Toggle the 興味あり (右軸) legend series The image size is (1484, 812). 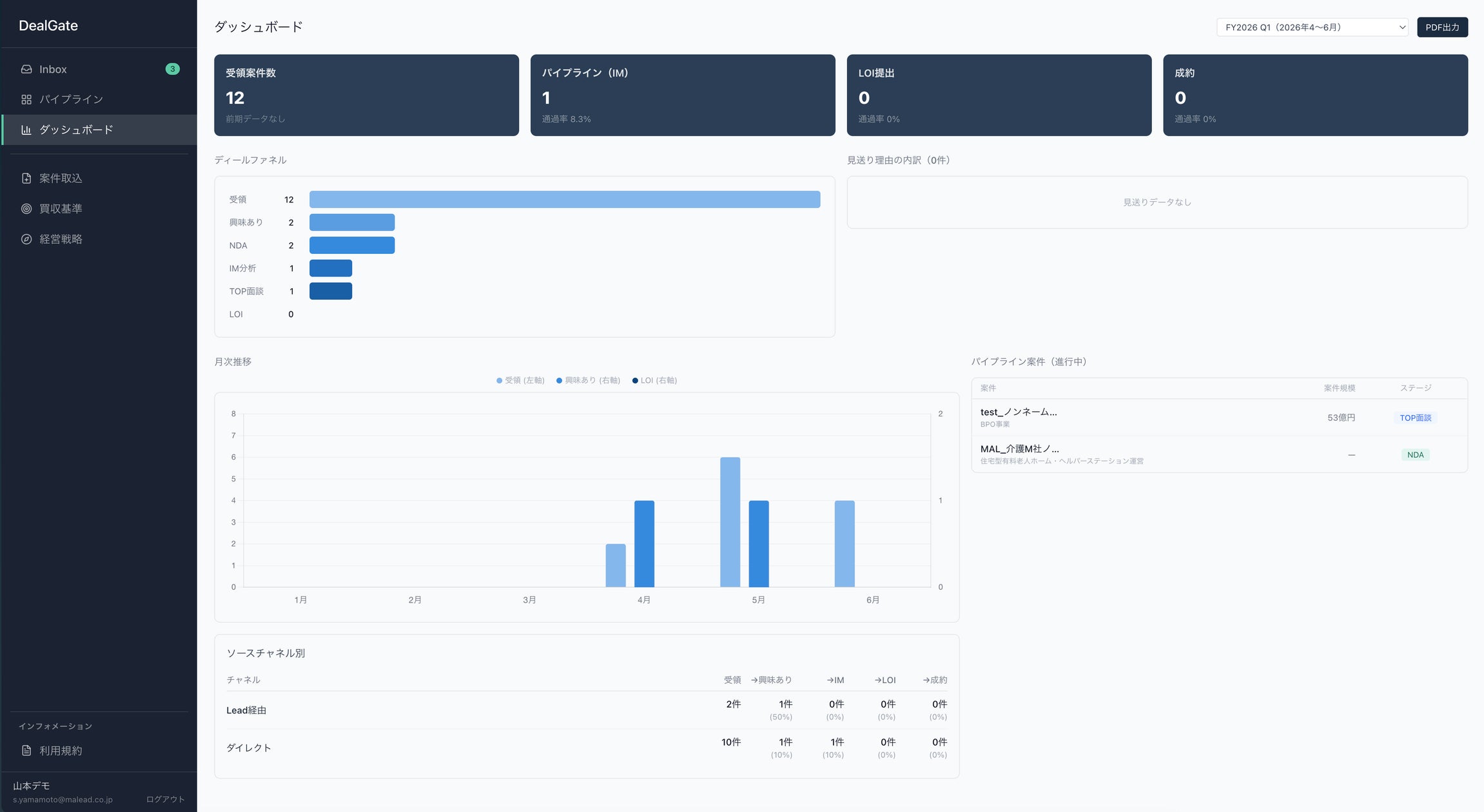coord(588,380)
